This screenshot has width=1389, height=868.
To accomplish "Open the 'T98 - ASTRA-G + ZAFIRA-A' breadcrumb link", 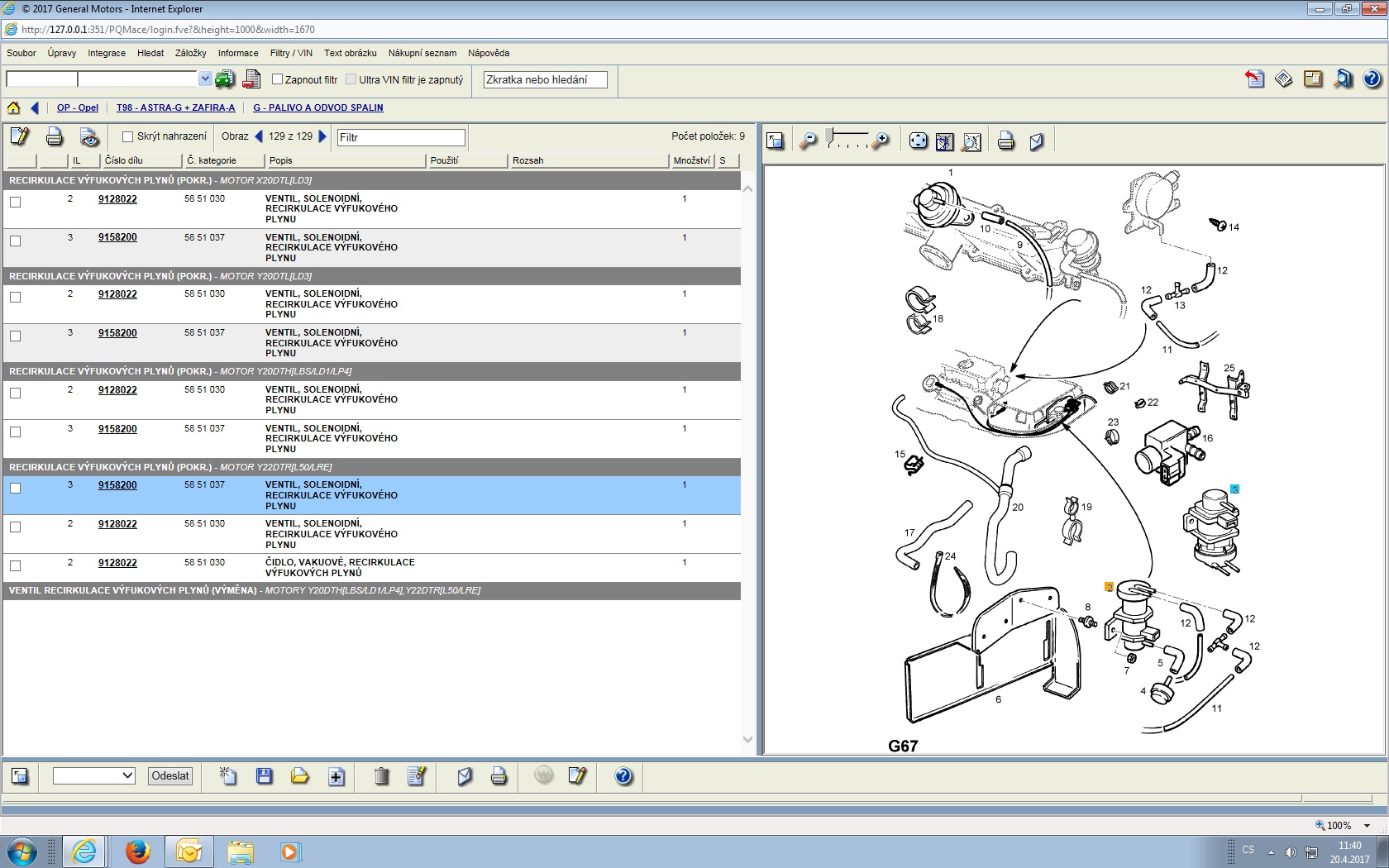I will click(175, 107).
